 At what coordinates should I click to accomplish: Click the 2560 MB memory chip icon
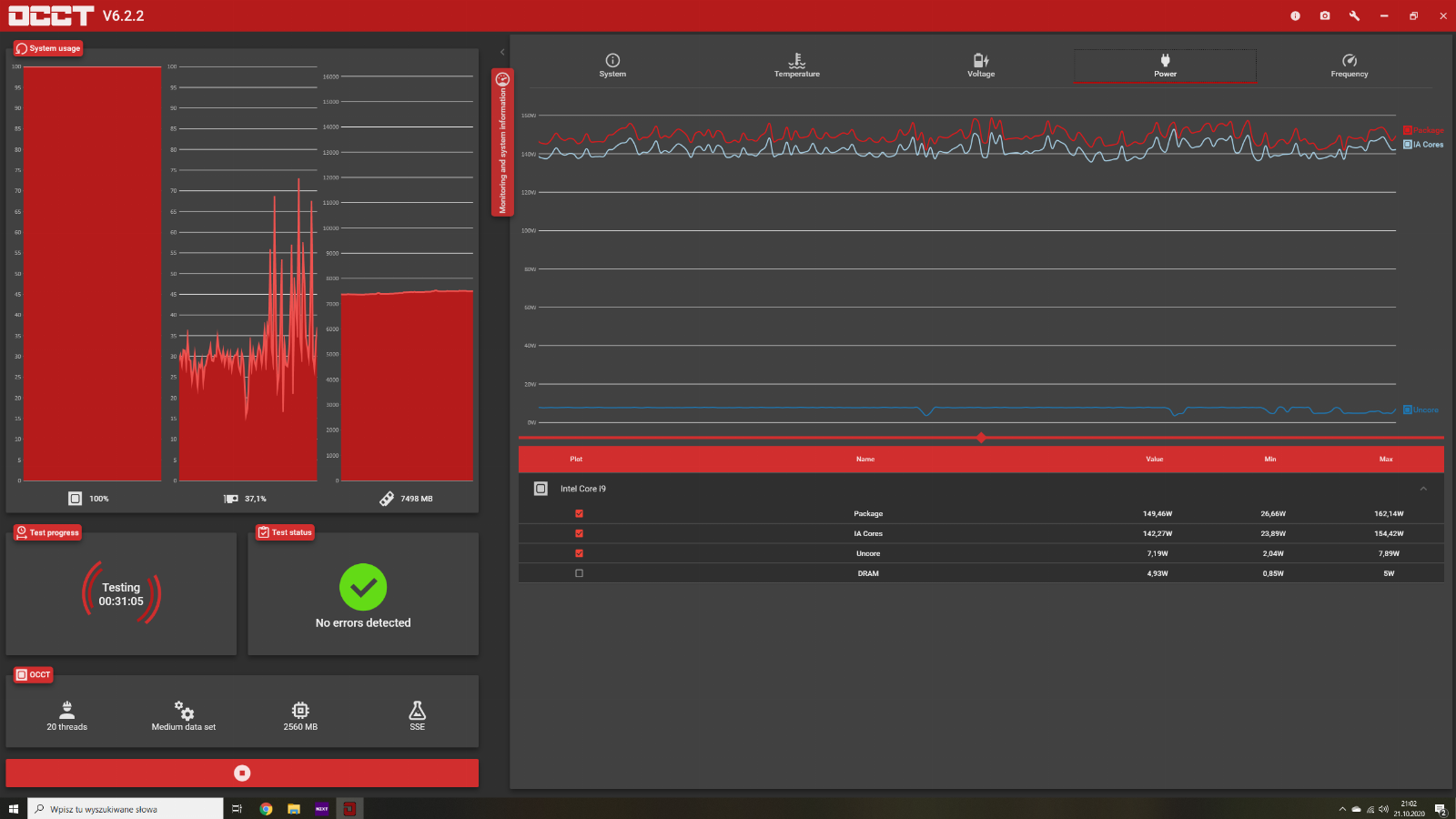[x=300, y=710]
